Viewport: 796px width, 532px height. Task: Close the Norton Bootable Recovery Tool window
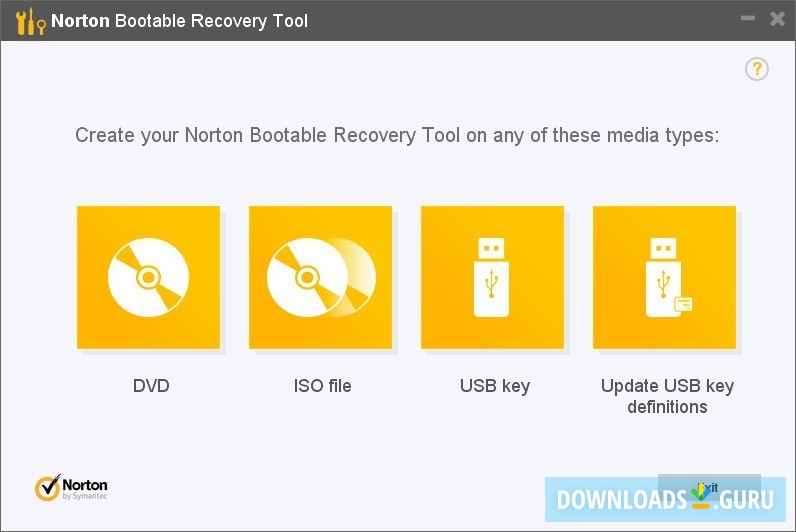[x=777, y=19]
